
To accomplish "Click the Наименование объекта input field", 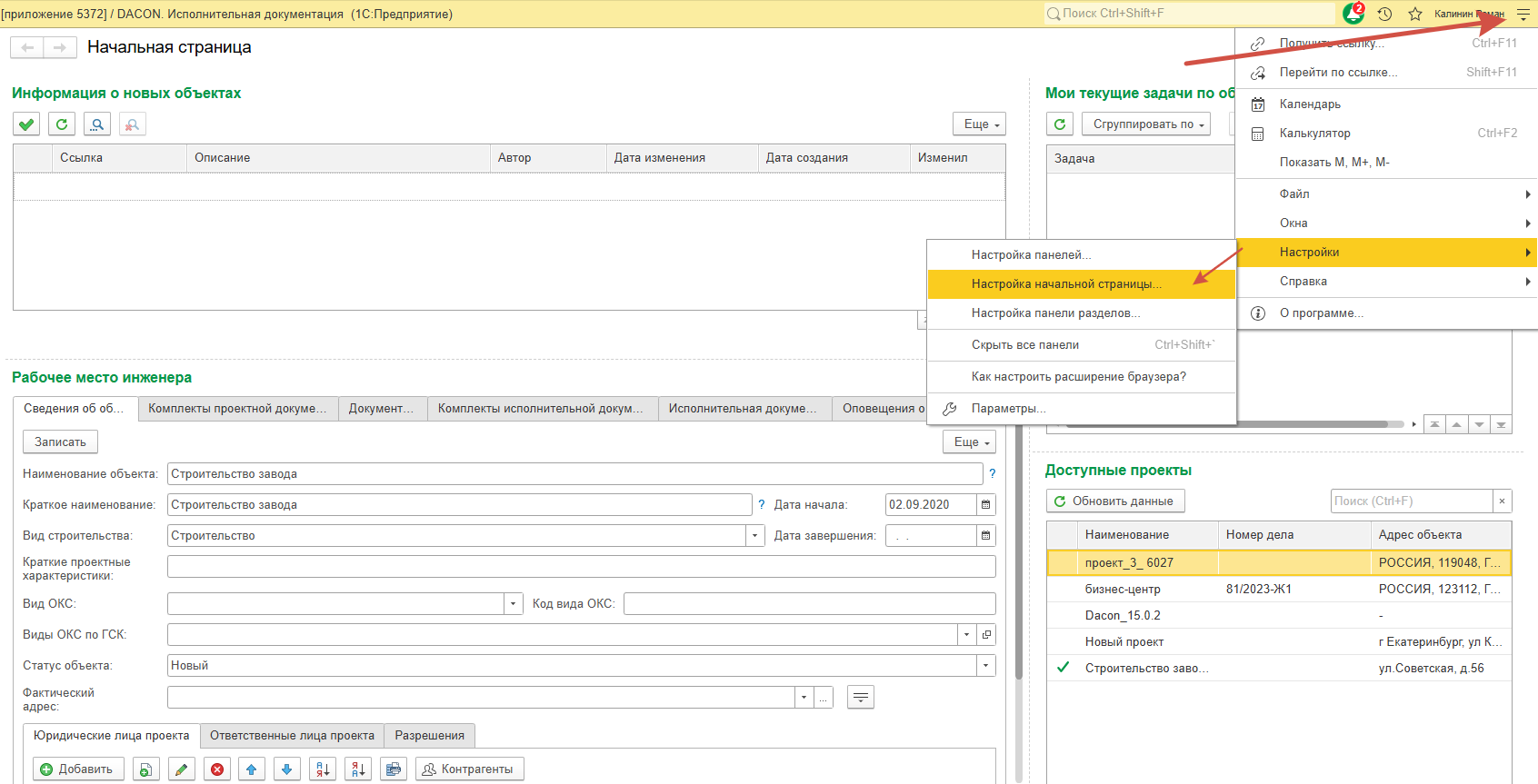I will tap(574, 473).
